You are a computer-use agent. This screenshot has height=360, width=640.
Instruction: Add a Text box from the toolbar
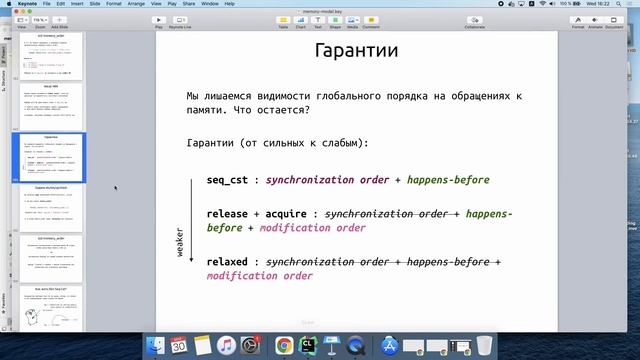318,20
